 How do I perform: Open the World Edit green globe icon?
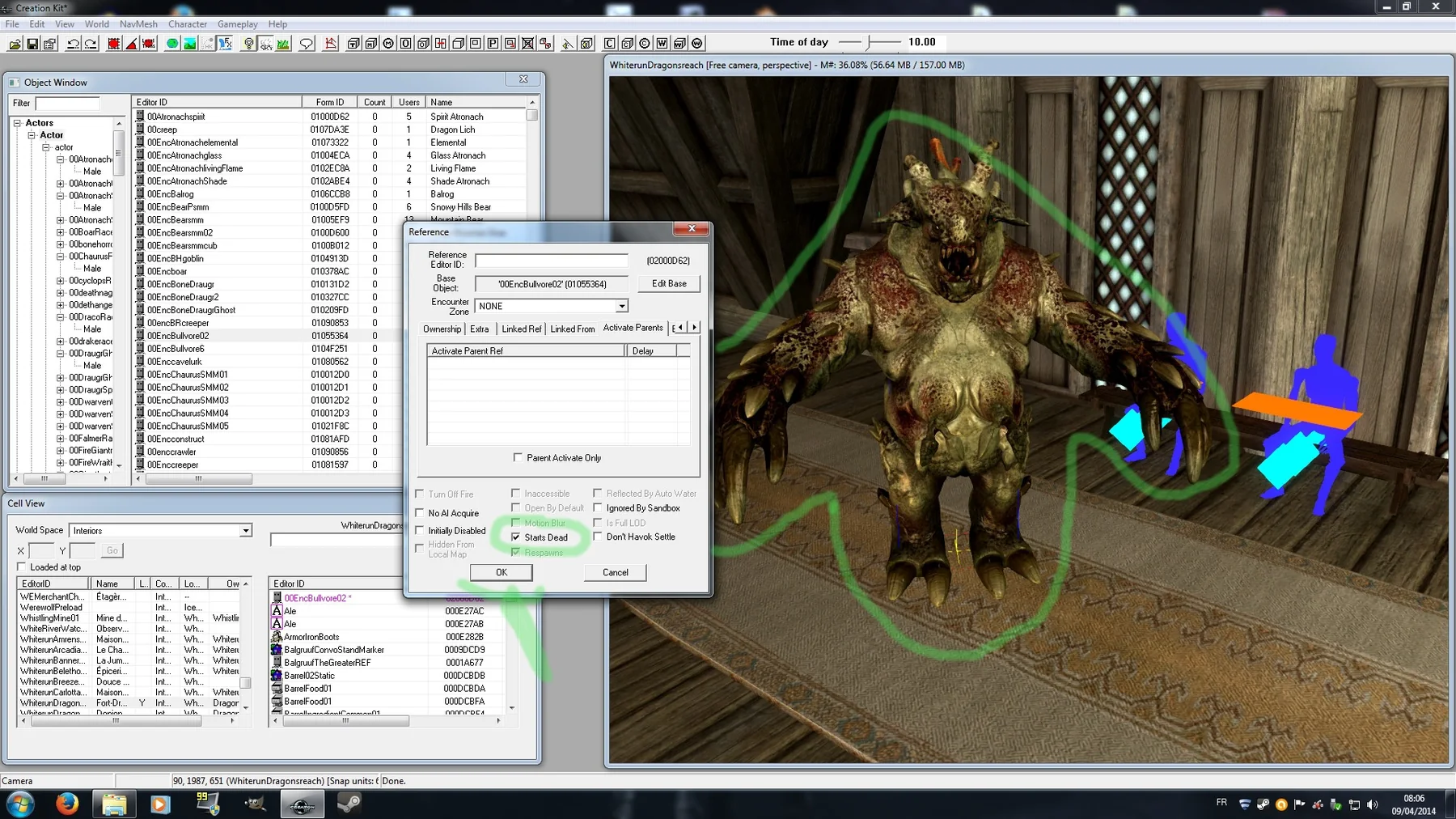pyautogui.click(x=172, y=44)
